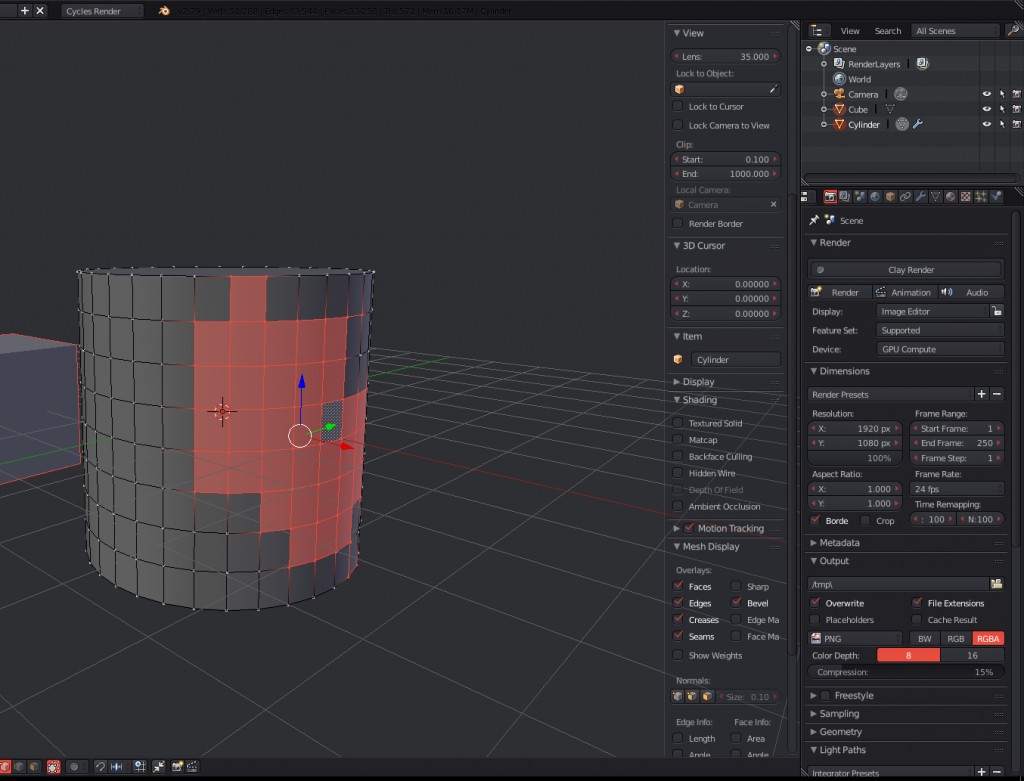Enable face select mode in the 3D view header
Image resolution: width=1024 pixels, height=781 pixels.
tap(33, 766)
